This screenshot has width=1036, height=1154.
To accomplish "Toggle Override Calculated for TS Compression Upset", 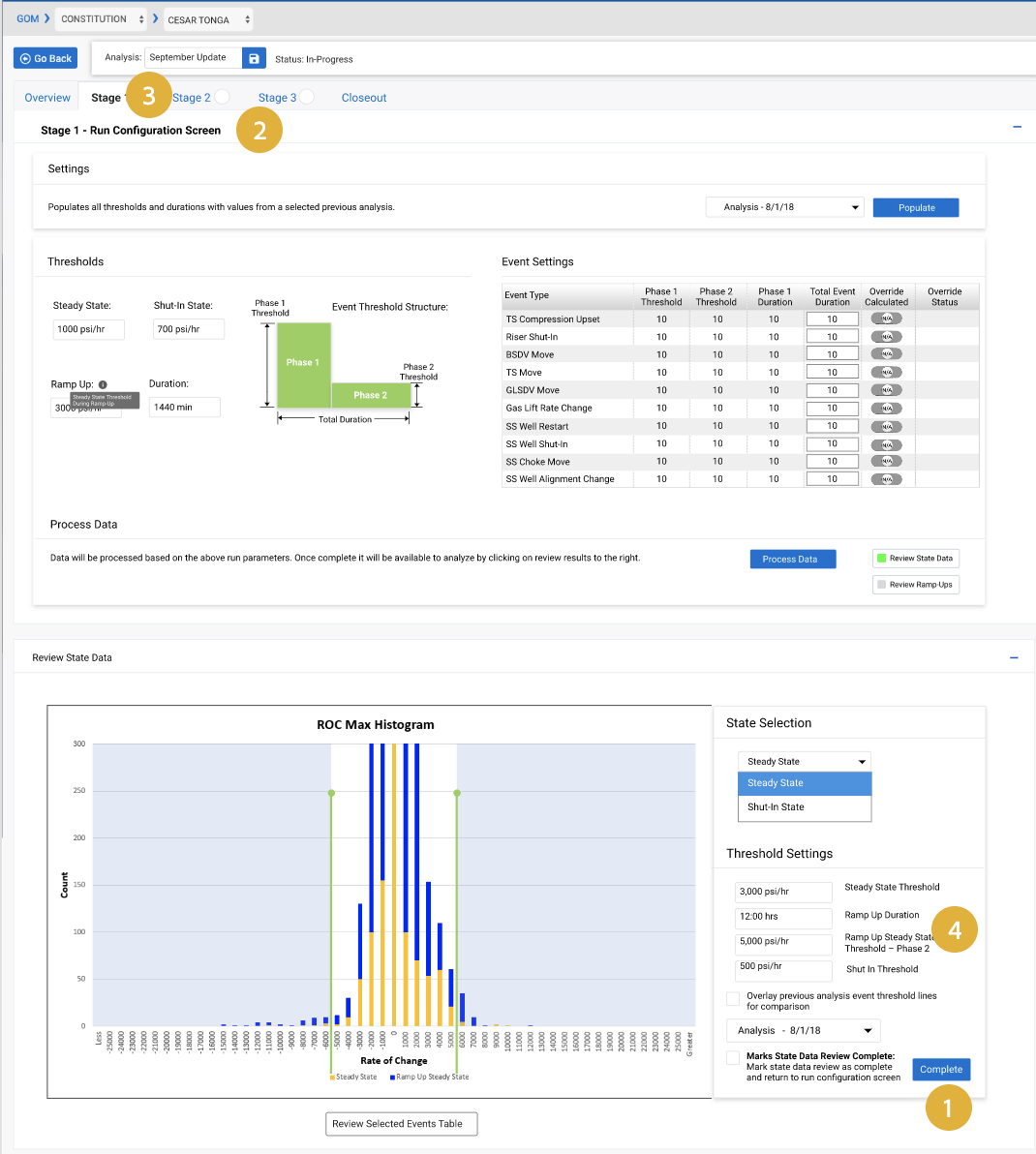I will [886, 319].
